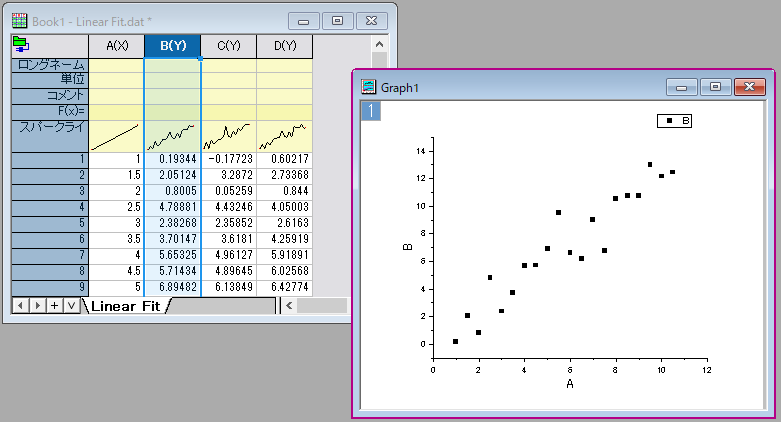The width and height of the screenshot is (781, 422).
Task: Add a new sheet with plus button
Action: click(54, 305)
